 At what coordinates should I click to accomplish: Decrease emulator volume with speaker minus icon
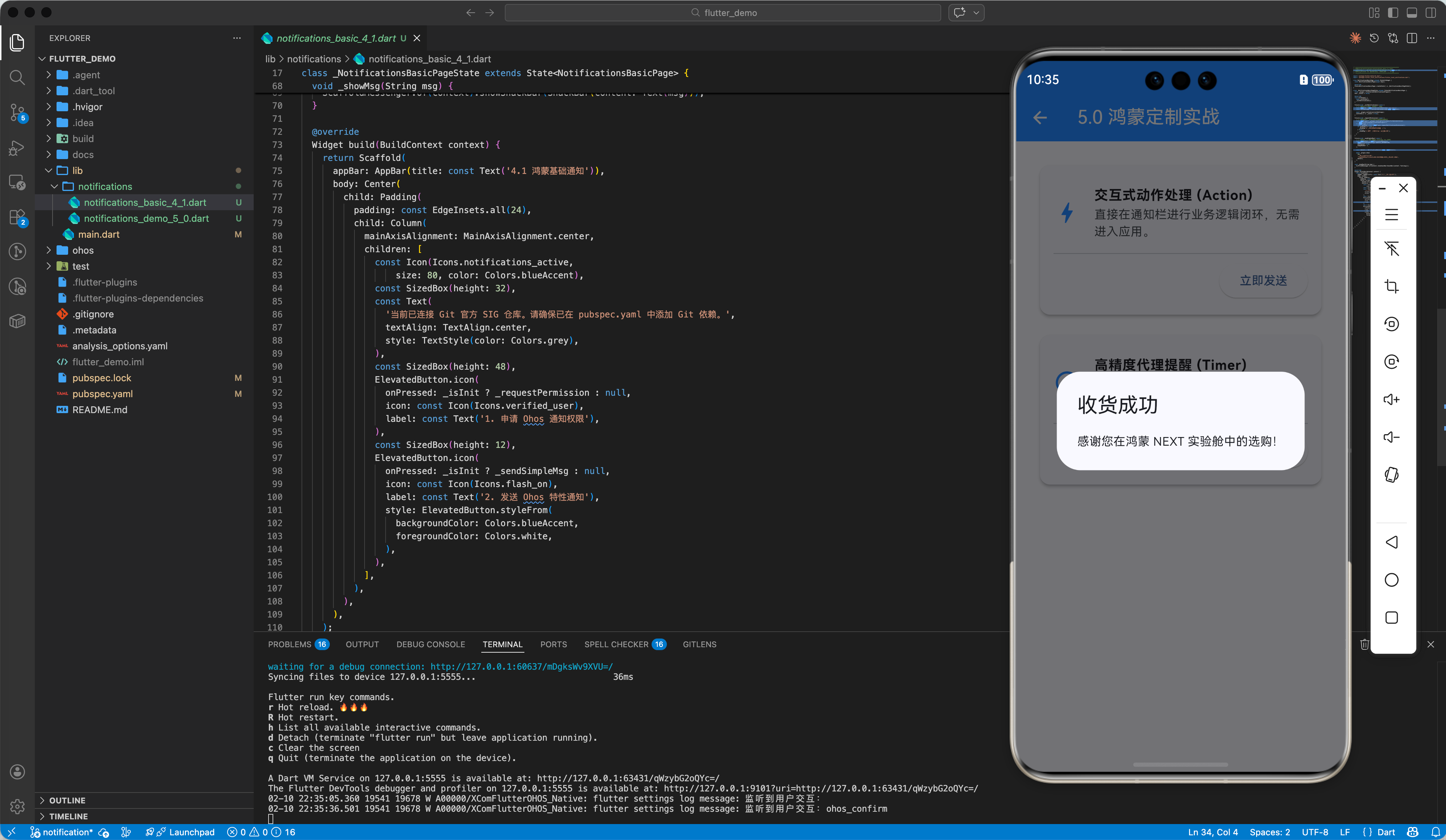tap(1392, 437)
